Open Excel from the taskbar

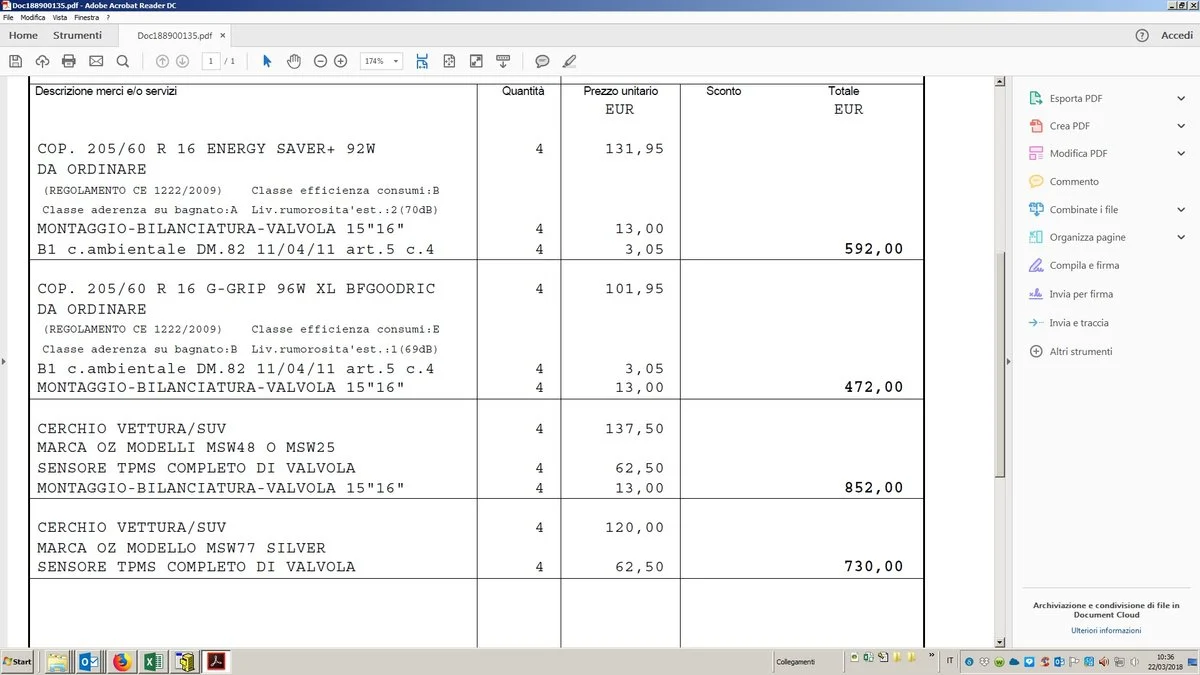click(154, 662)
